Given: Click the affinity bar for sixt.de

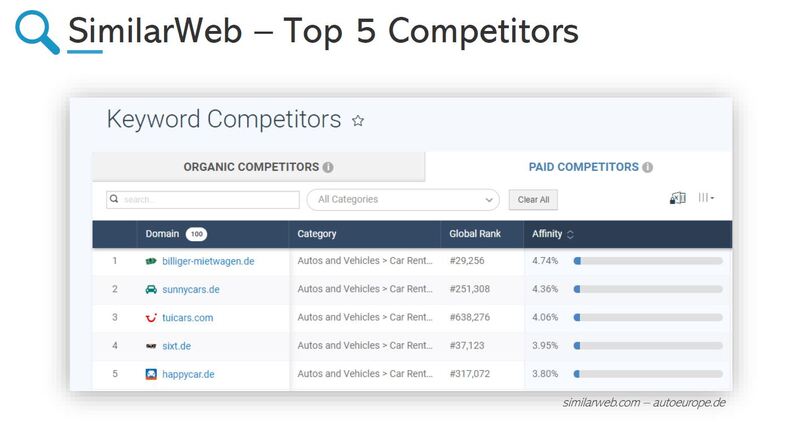Looking at the screenshot, I should pyautogui.click(x=648, y=345).
